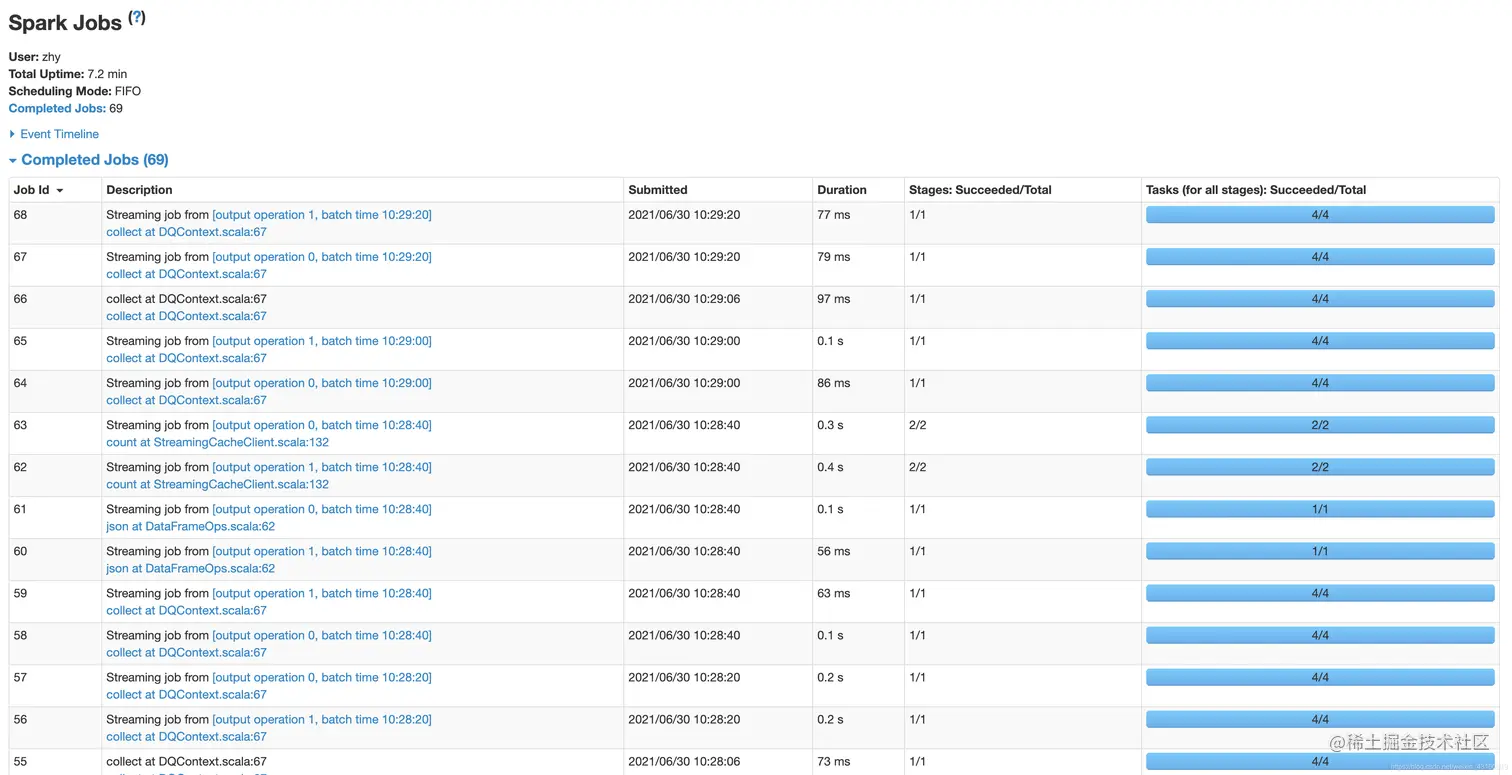
Task: Click job 62's 2/2 tasks progress bar
Action: pos(1320,467)
